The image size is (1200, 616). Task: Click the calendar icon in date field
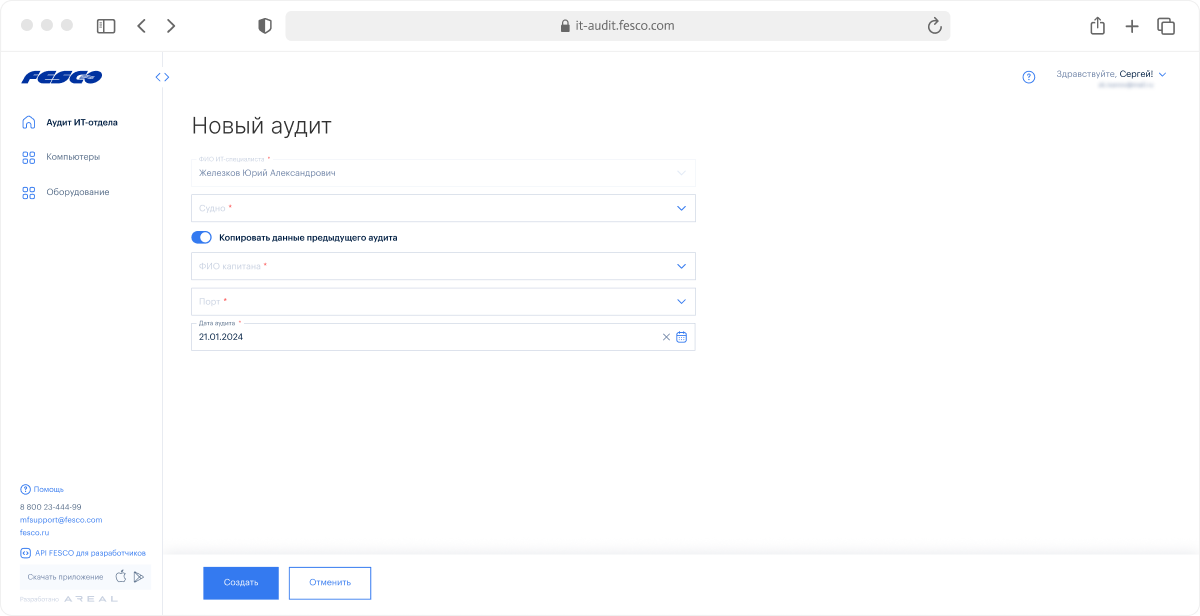pos(681,337)
